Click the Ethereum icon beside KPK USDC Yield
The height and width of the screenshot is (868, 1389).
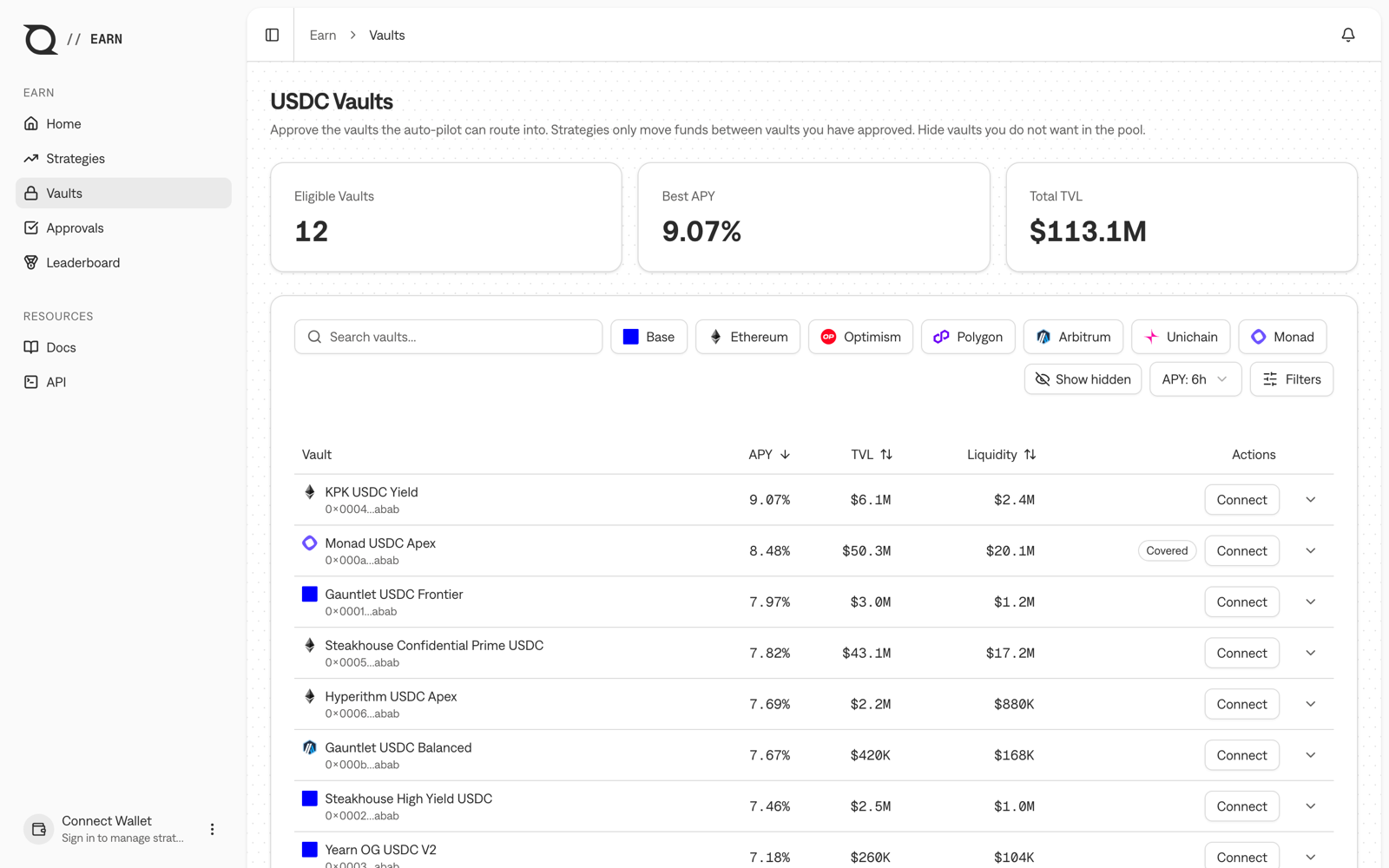point(309,492)
